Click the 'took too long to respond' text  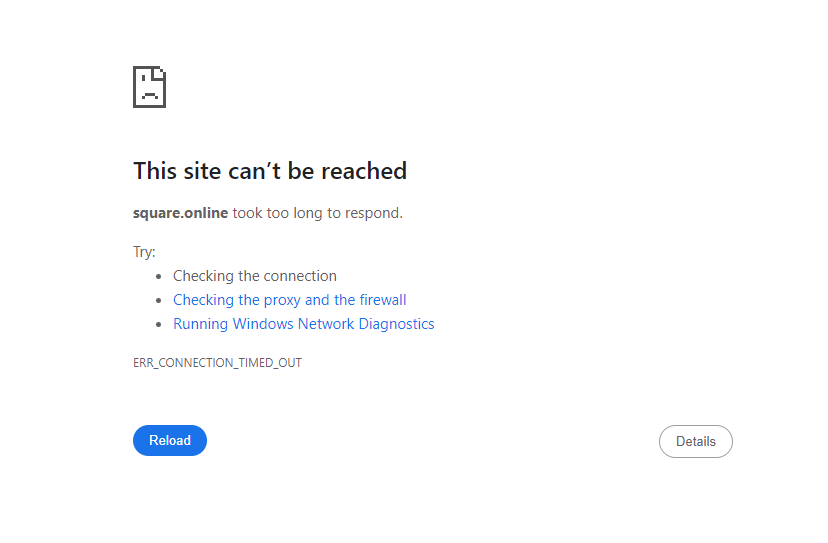tap(317, 213)
